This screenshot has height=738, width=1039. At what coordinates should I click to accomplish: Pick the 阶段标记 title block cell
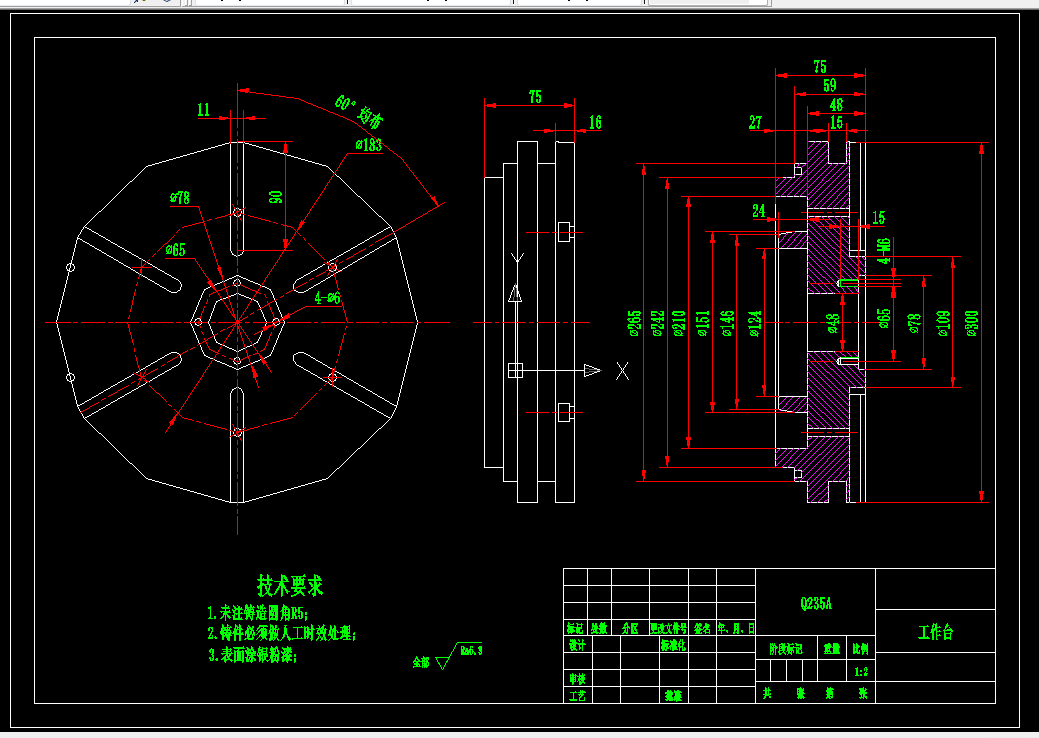786,649
